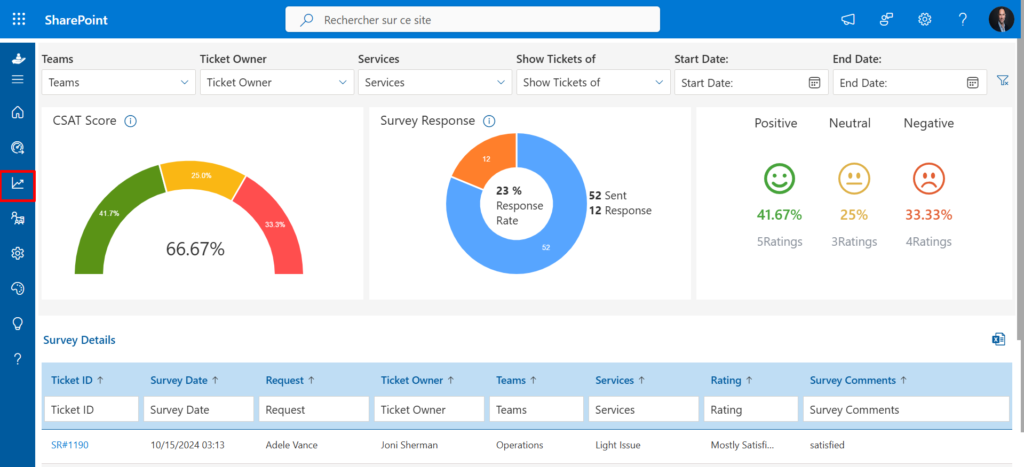The width and height of the screenshot is (1024, 467).
Task: Open the Home icon in sidebar
Action: click(18, 112)
